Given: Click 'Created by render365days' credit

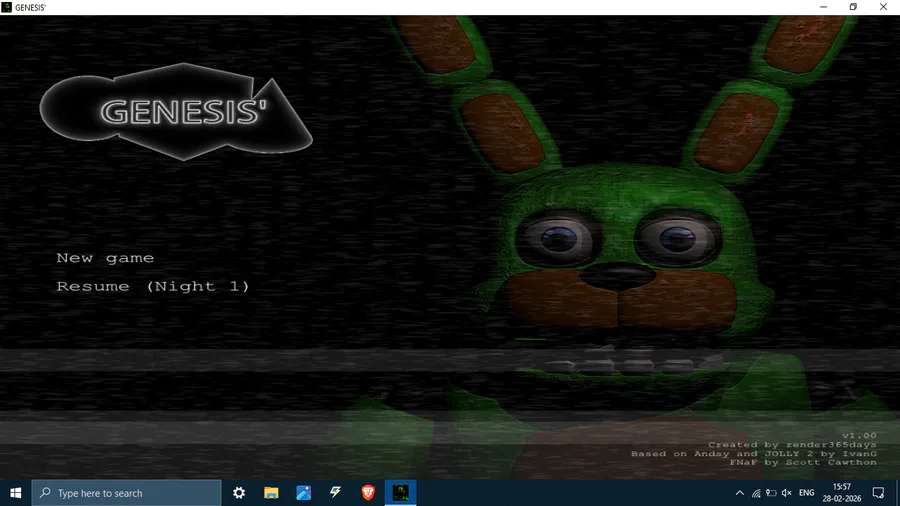Looking at the screenshot, I should (792, 445).
